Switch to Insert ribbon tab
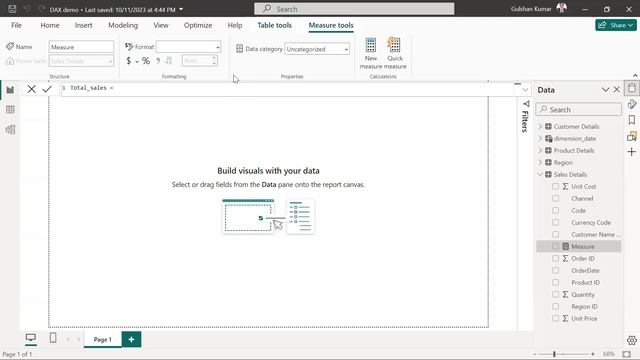This screenshot has width=640, height=360. click(83, 25)
